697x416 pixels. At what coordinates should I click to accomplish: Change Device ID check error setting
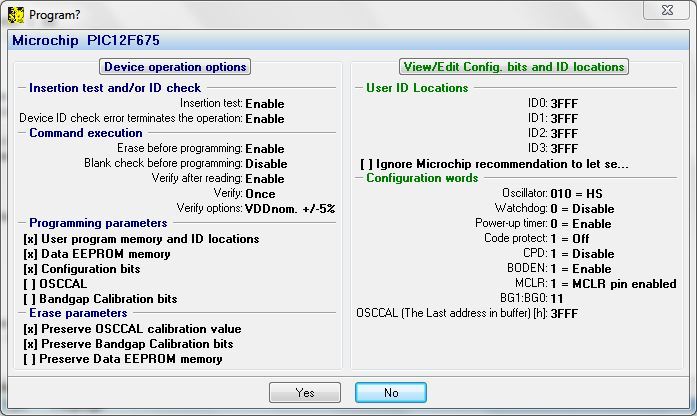tap(265, 119)
